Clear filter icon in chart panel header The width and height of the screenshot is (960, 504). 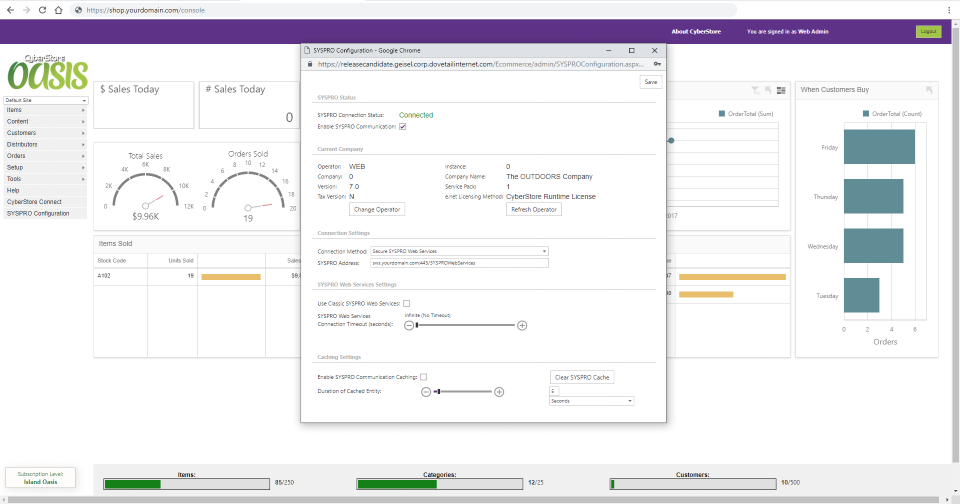(x=755, y=90)
